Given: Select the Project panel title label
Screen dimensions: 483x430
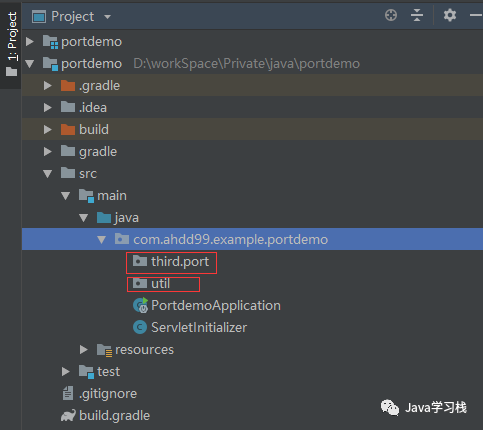Looking at the screenshot, I should coord(73,16).
